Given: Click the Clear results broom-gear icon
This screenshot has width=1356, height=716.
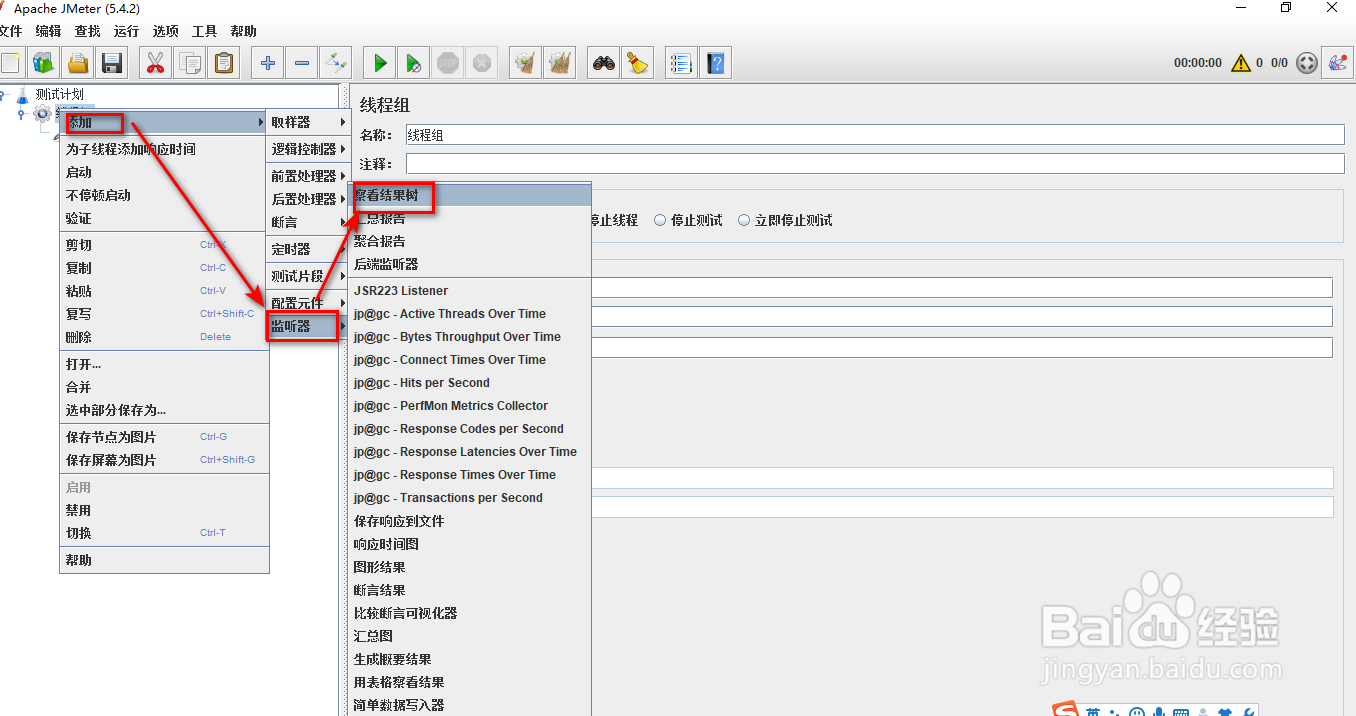Looking at the screenshot, I should click(525, 63).
